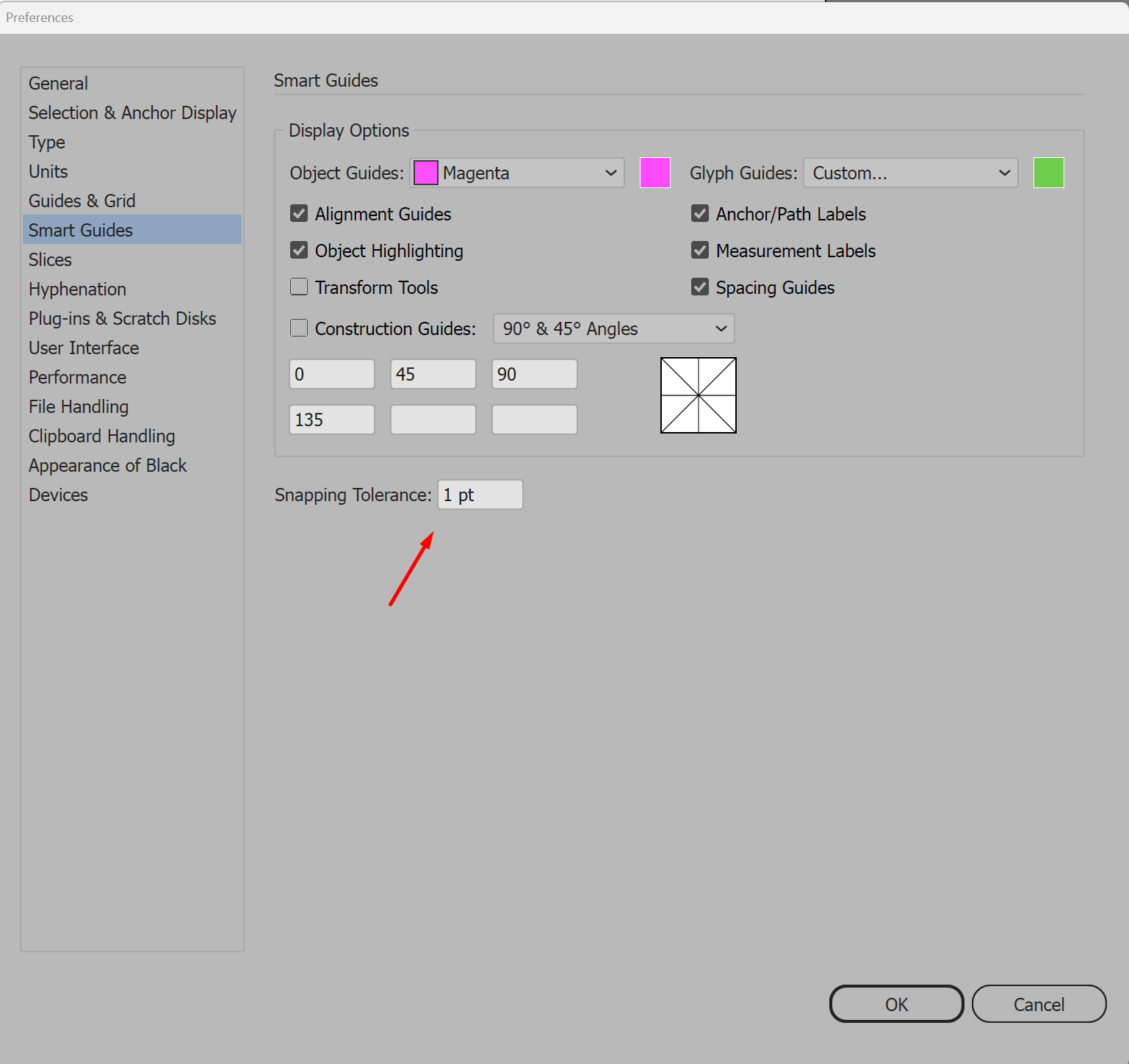The image size is (1129, 1064).
Task: Go to Type preferences
Action: coord(132,142)
